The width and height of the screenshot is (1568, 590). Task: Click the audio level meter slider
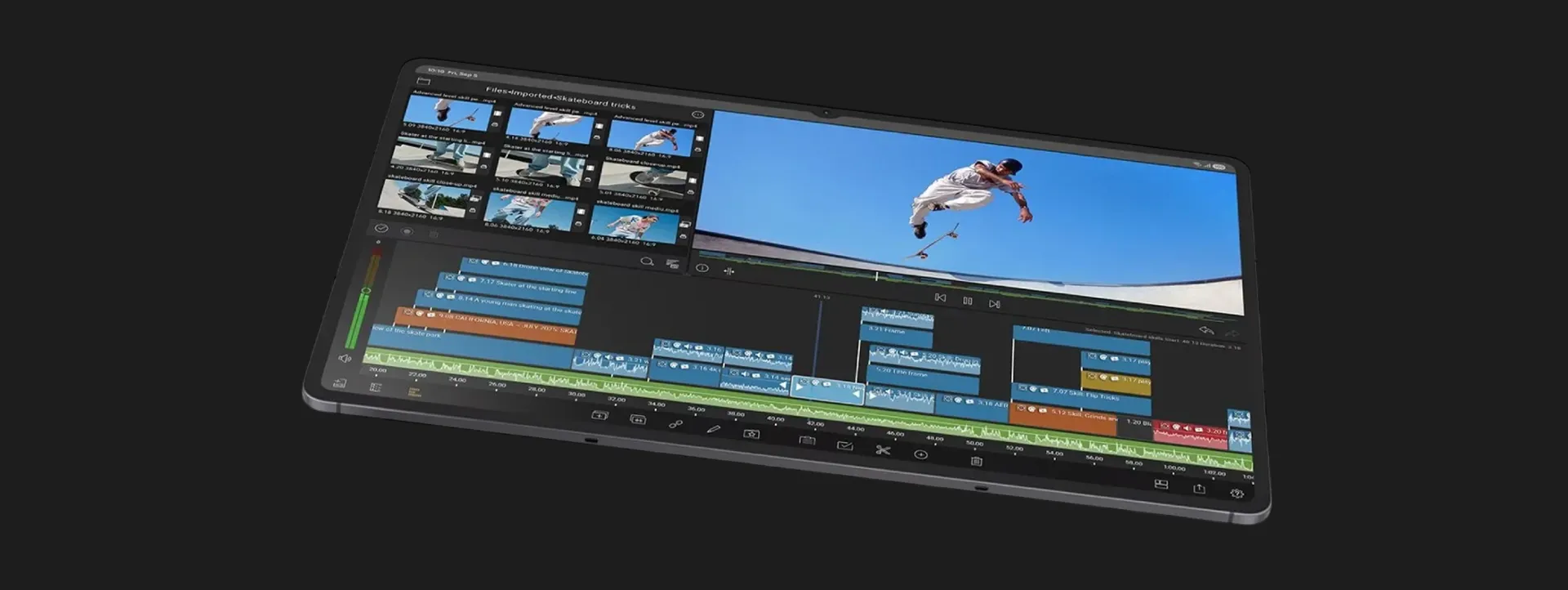[x=365, y=291]
